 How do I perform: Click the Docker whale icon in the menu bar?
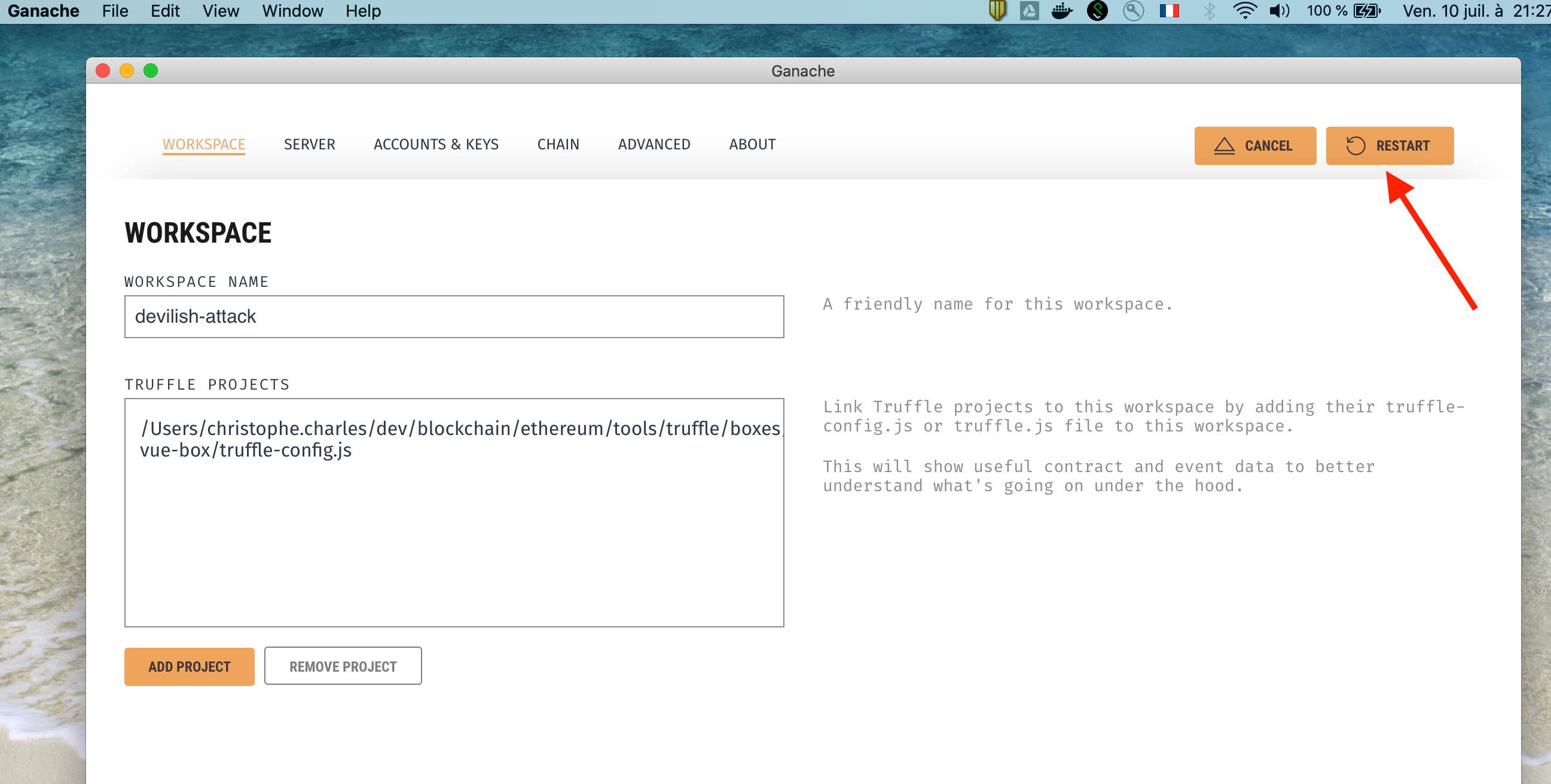click(x=1062, y=10)
